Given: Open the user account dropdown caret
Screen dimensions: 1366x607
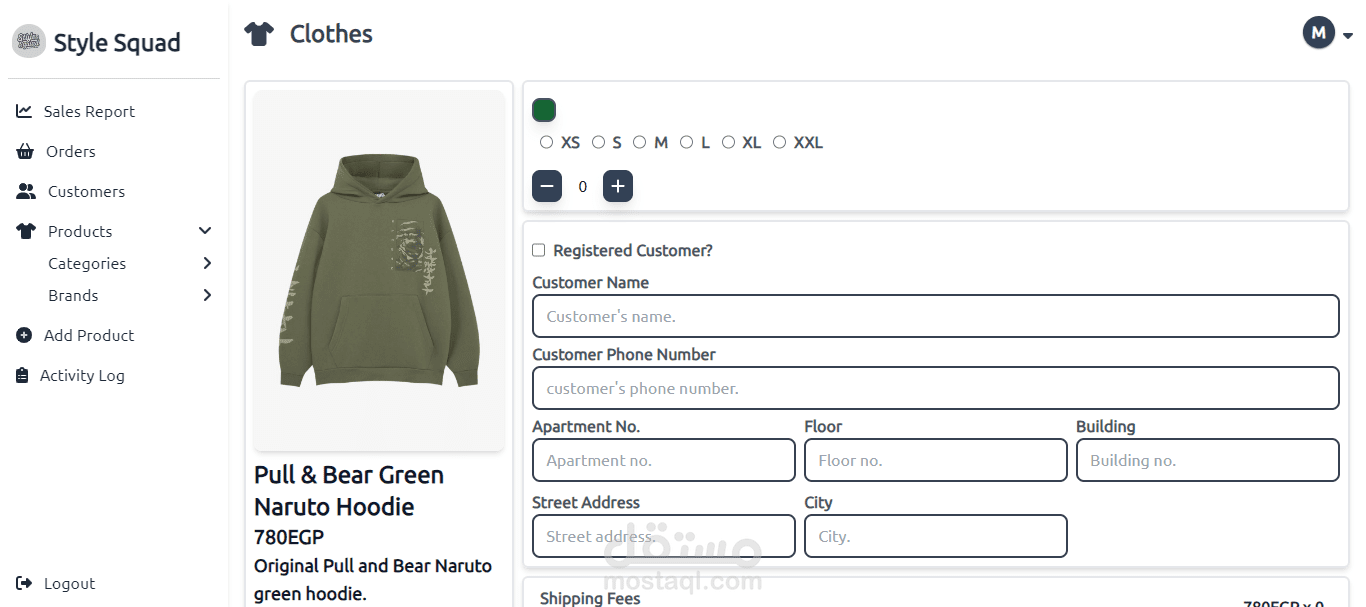Looking at the screenshot, I should [x=1347, y=35].
